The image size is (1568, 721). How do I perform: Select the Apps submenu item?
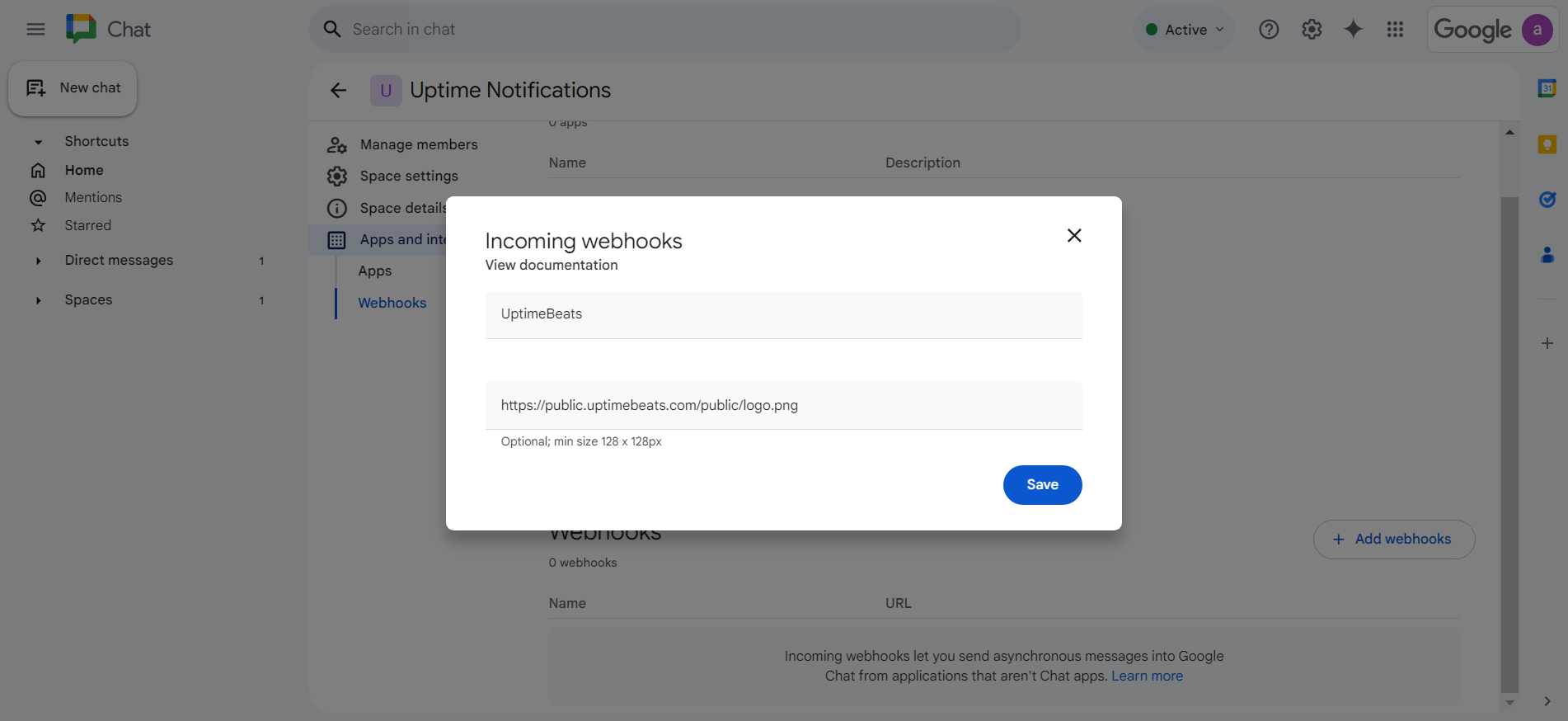pos(375,271)
